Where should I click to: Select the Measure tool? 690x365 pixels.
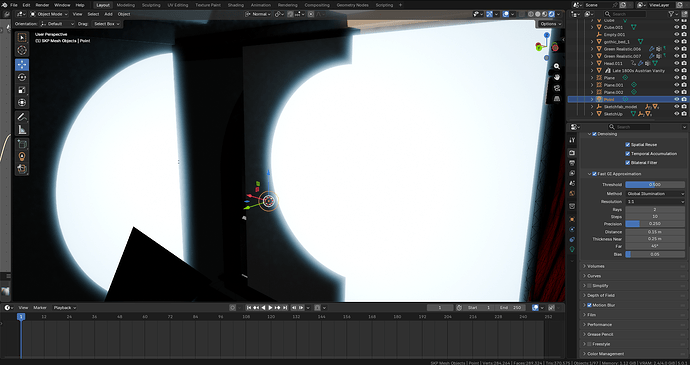click(x=22, y=129)
